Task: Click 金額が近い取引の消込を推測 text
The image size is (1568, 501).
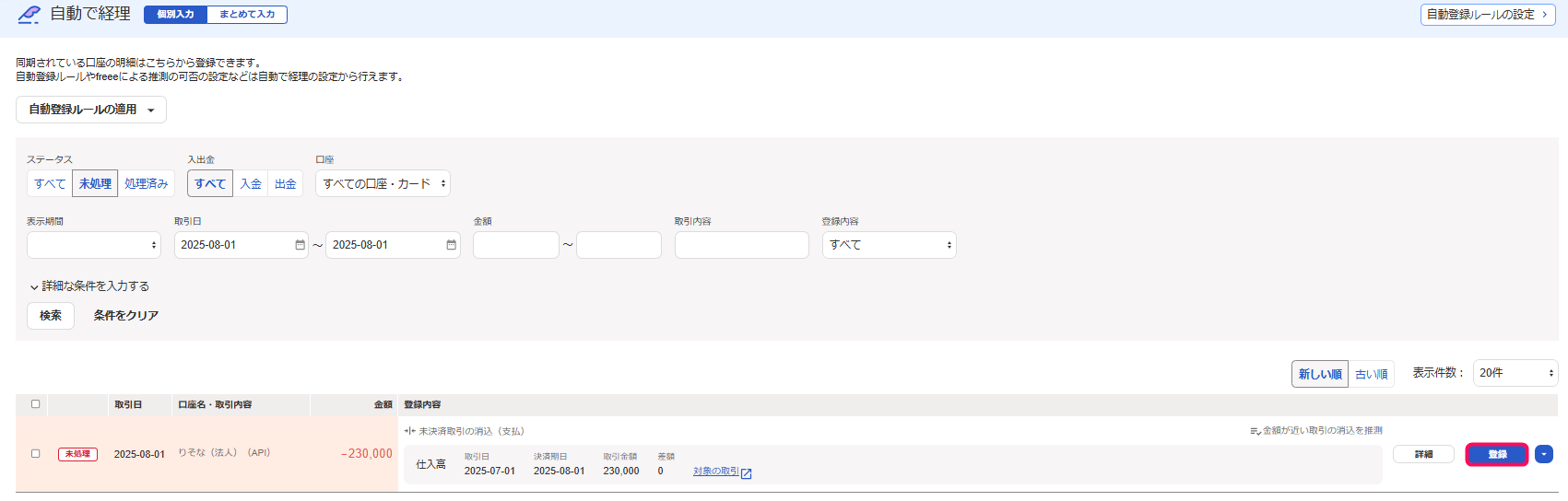Action: (x=1323, y=431)
